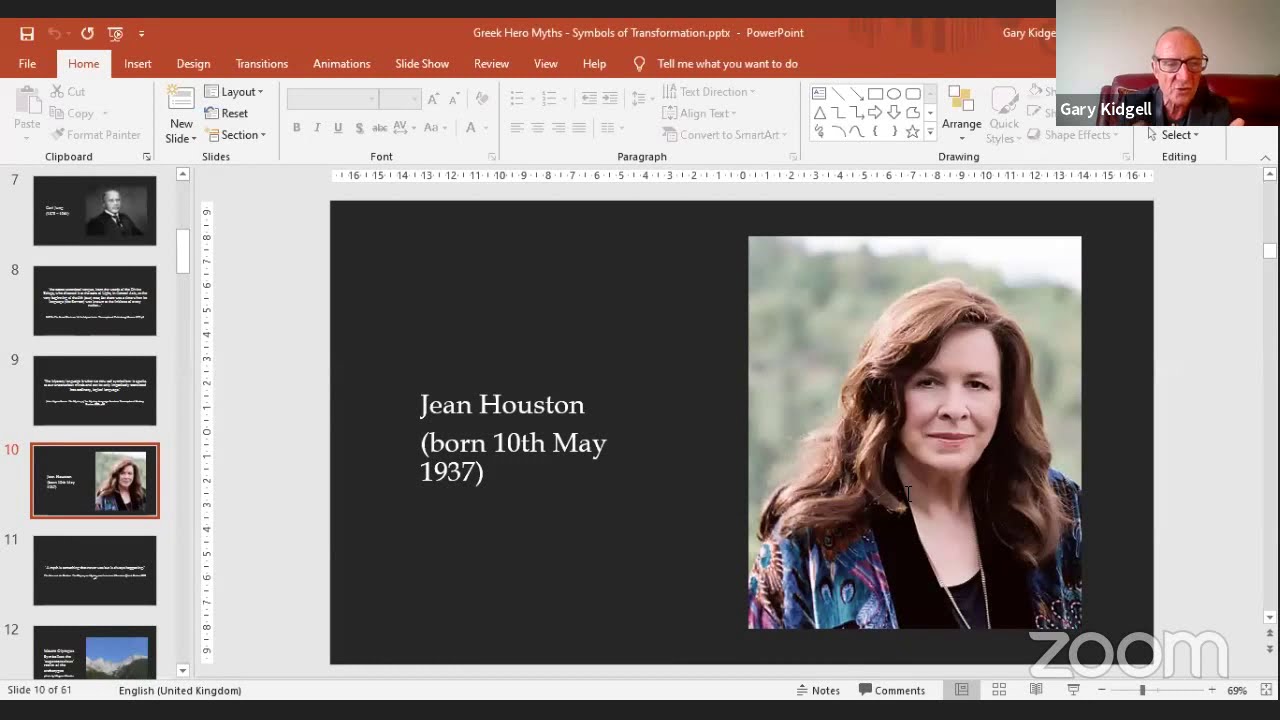Select rectangle shape in shapes gallery
This screenshot has width=1280, height=720.
[875, 94]
